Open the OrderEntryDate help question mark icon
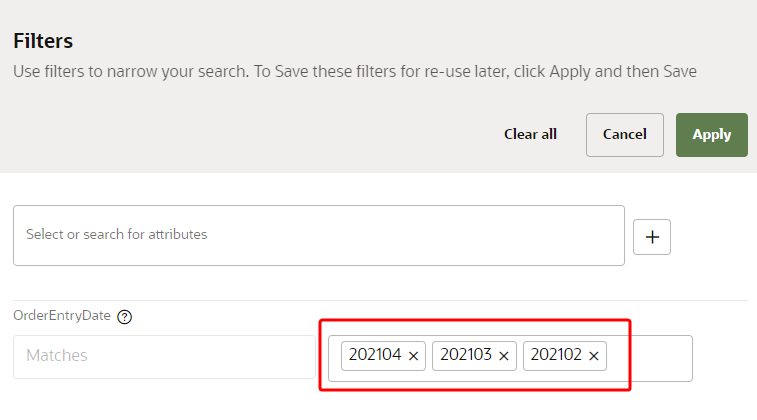 click(125, 317)
